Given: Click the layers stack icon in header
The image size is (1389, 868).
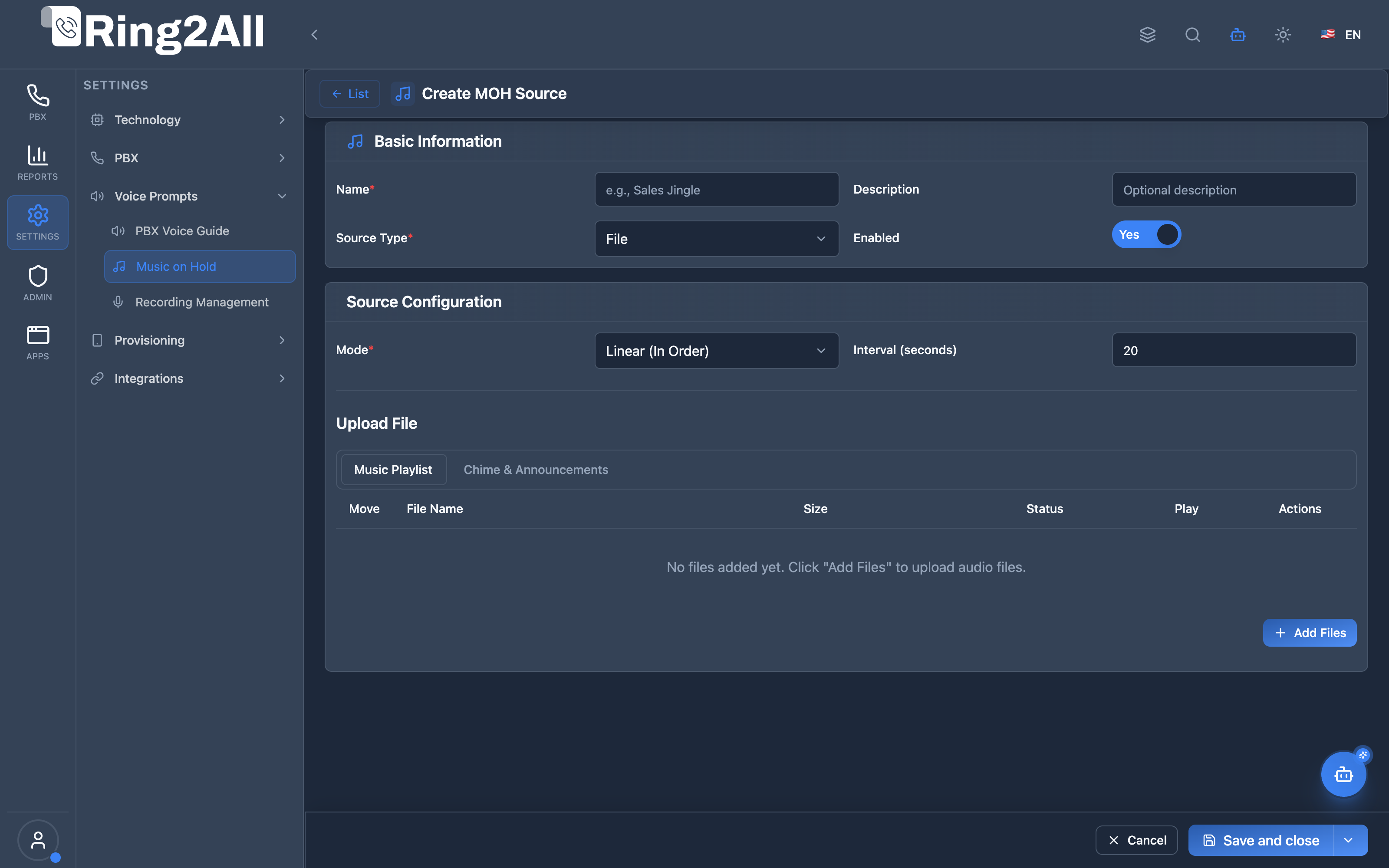Looking at the screenshot, I should tap(1147, 34).
